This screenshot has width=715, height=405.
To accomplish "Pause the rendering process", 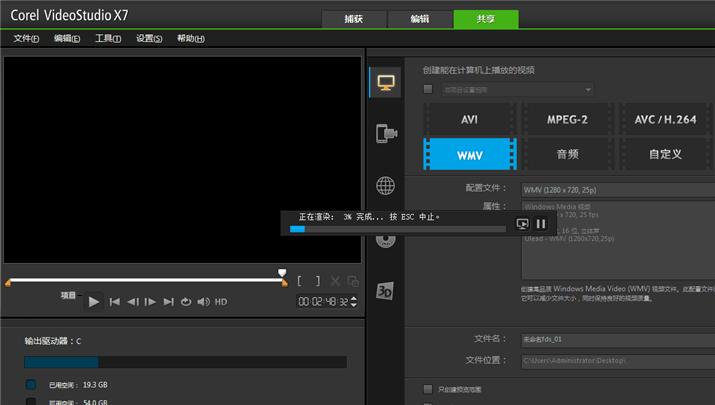I will [x=541, y=224].
